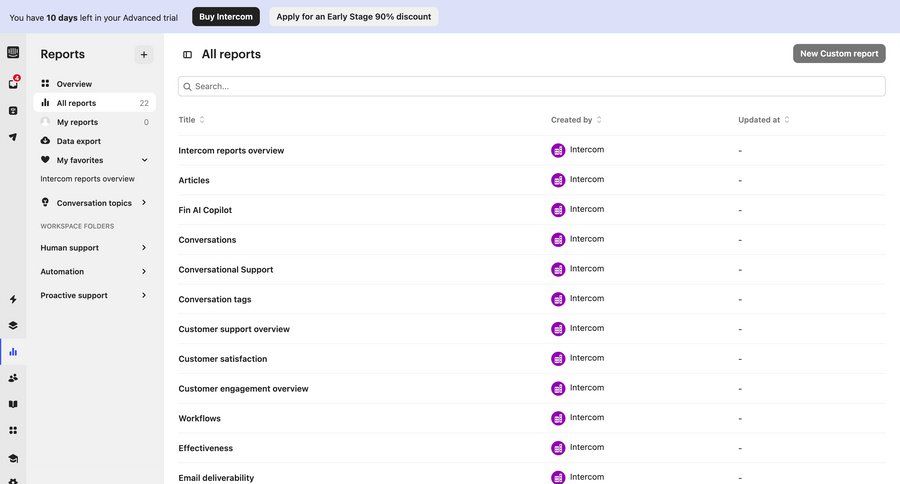Focus the reports Search field

(x=532, y=86)
